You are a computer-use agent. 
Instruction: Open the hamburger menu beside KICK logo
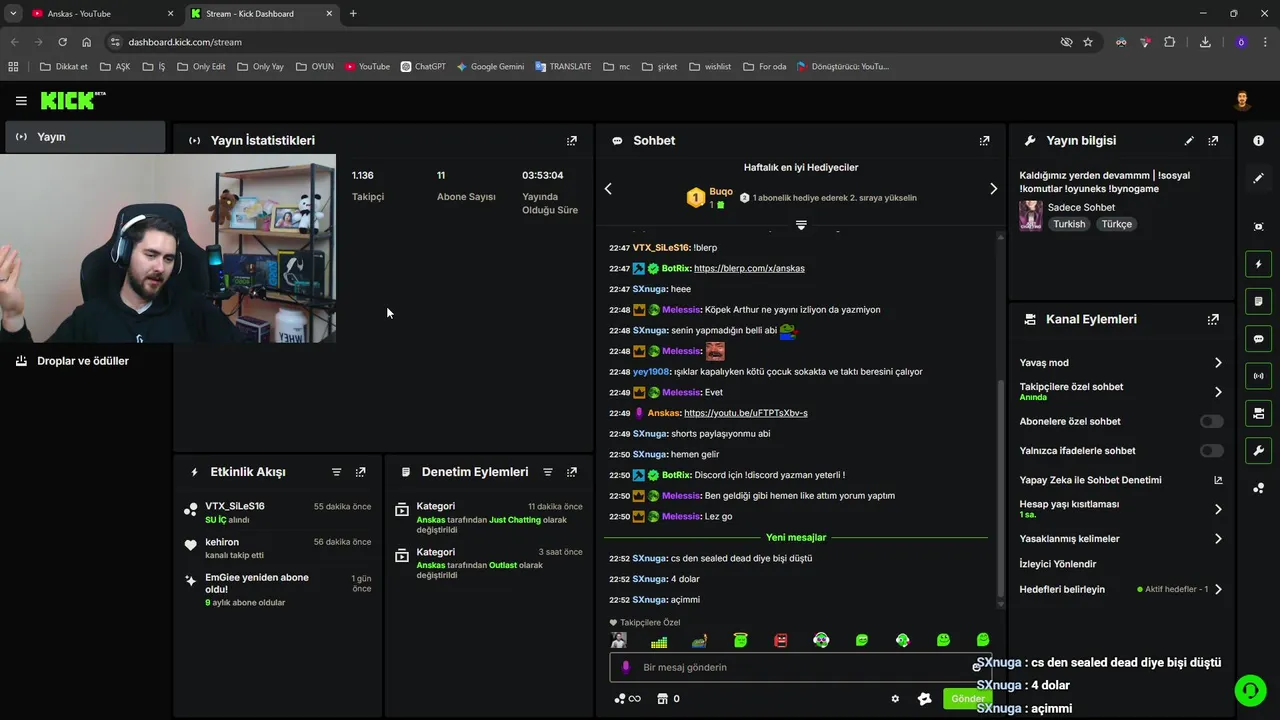(21, 101)
